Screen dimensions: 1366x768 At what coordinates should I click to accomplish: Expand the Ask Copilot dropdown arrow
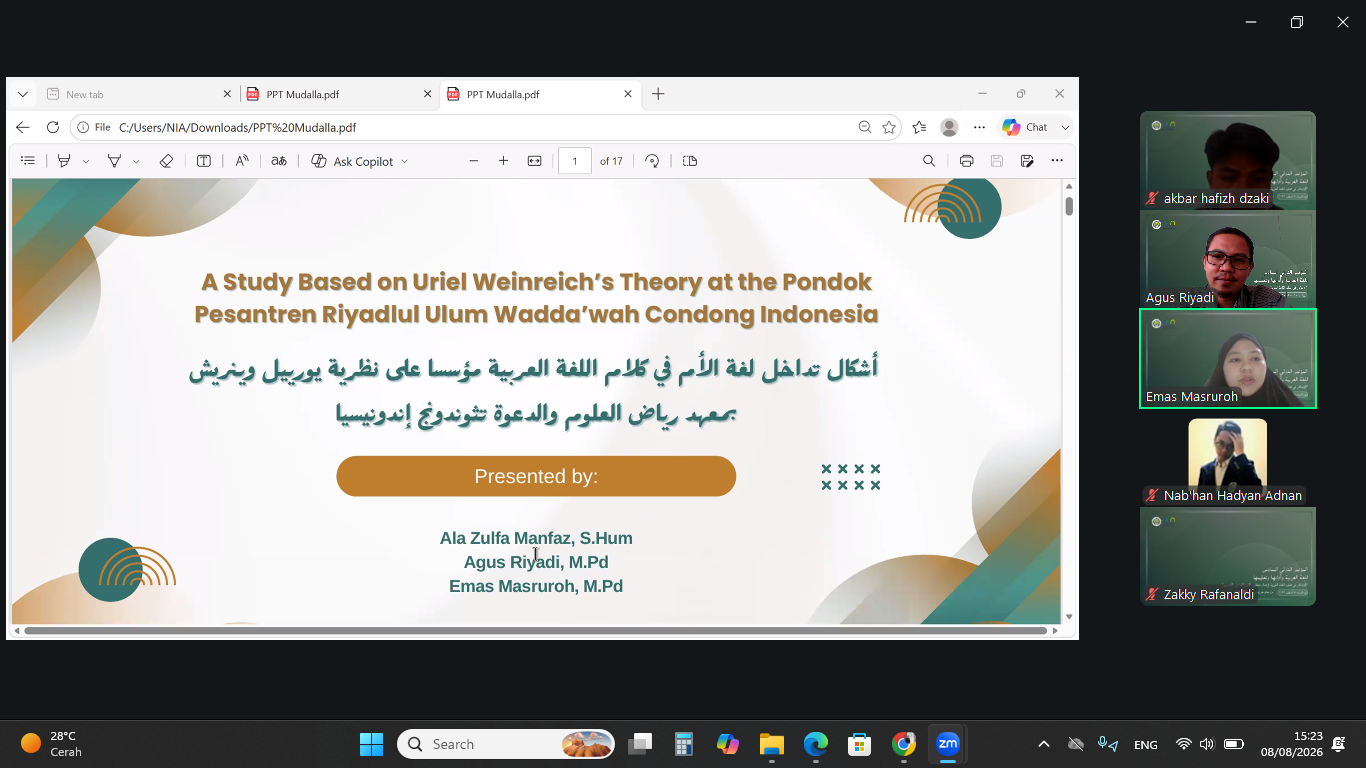(404, 161)
